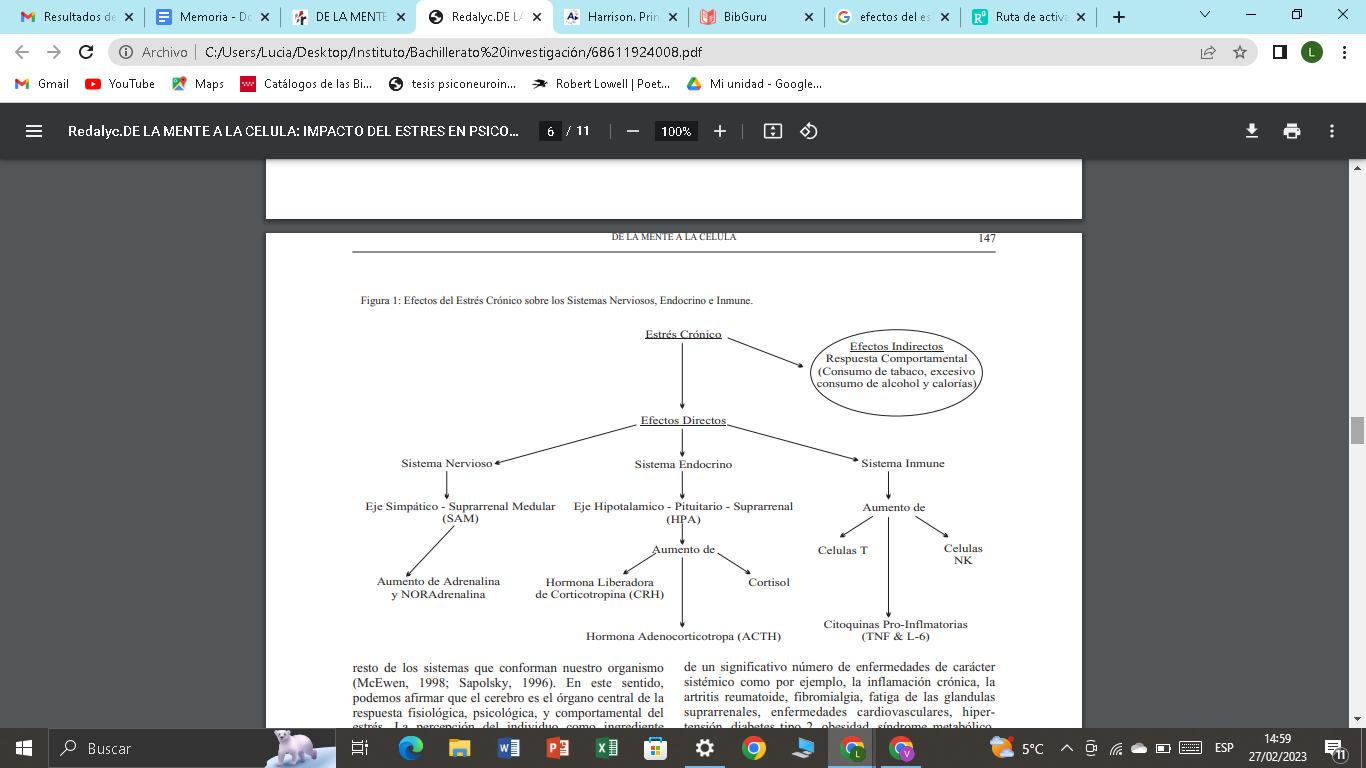Zoom out with the minus button
1366x768 pixels.
click(632, 131)
